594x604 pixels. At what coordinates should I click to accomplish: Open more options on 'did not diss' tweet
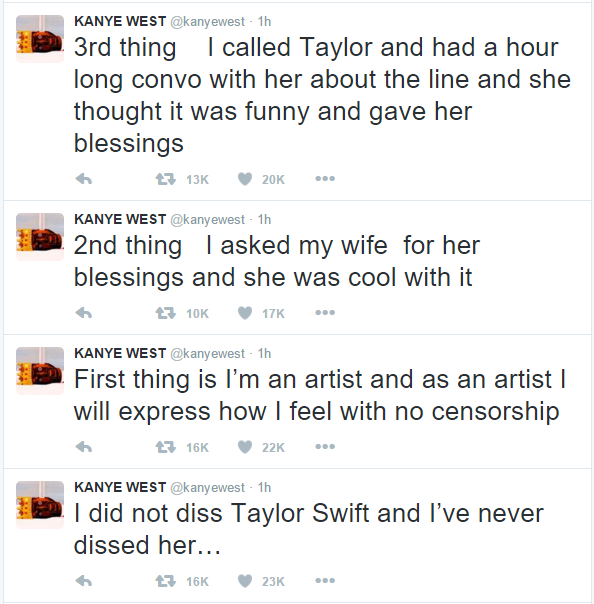coord(325,581)
